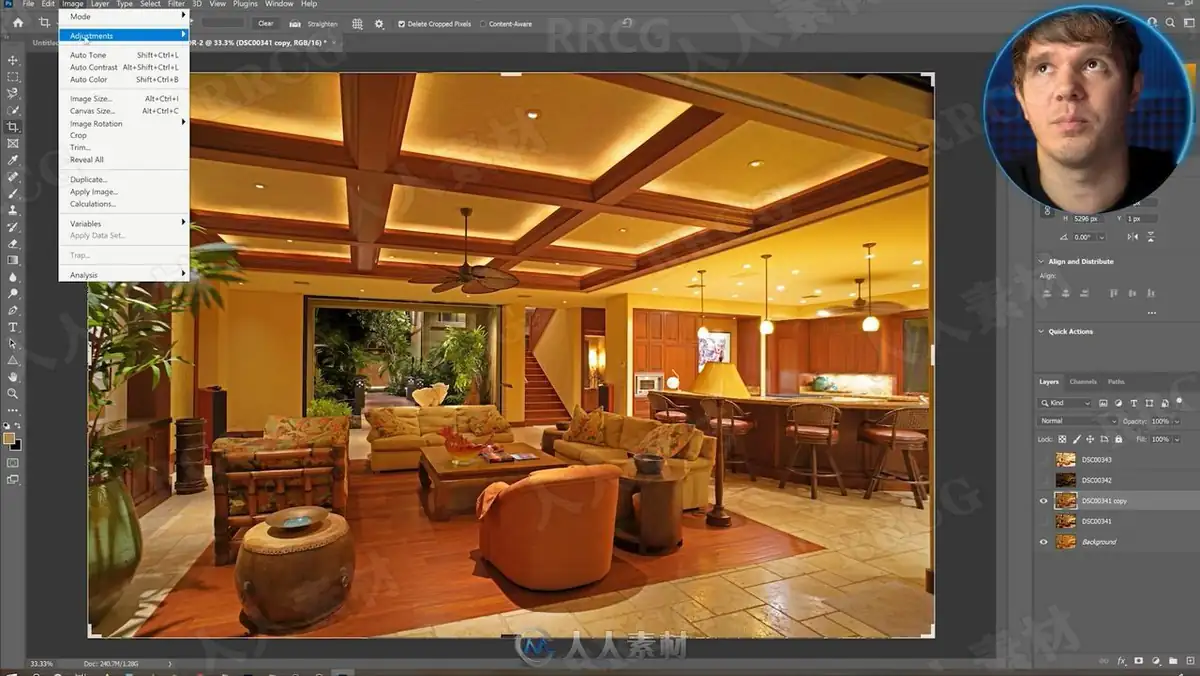Viewport: 1200px width, 676px height.
Task: Toggle lock all padlock icon
Action: pyautogui.click(x=1118, y=439)
